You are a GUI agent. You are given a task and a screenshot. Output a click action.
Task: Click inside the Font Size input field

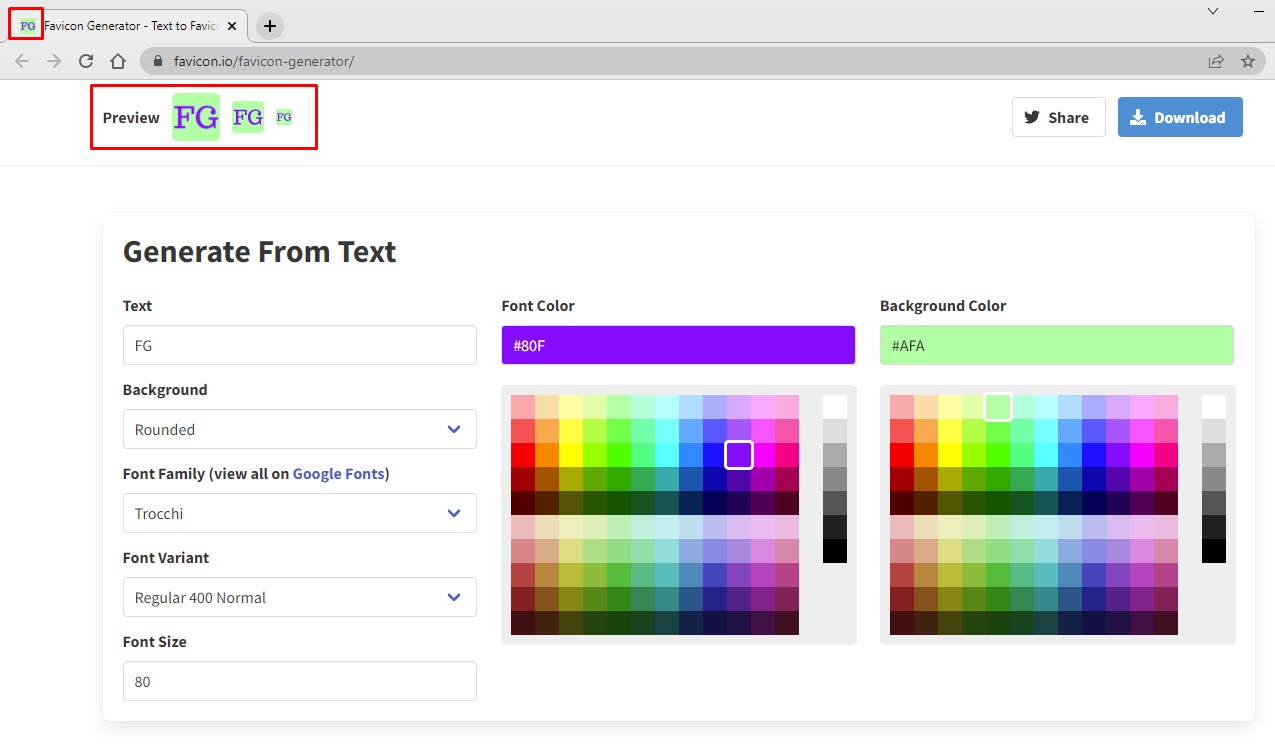299,681
